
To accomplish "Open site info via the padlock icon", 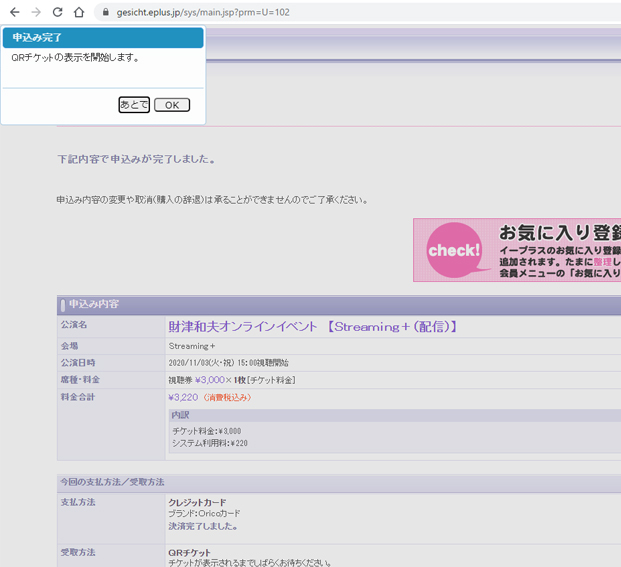I will click(103, 12).
